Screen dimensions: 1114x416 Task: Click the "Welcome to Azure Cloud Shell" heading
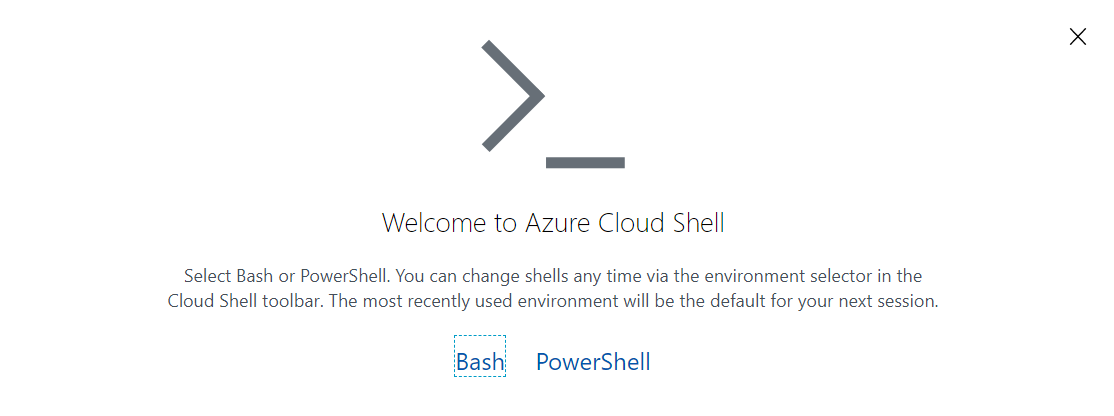coord(553,222)
